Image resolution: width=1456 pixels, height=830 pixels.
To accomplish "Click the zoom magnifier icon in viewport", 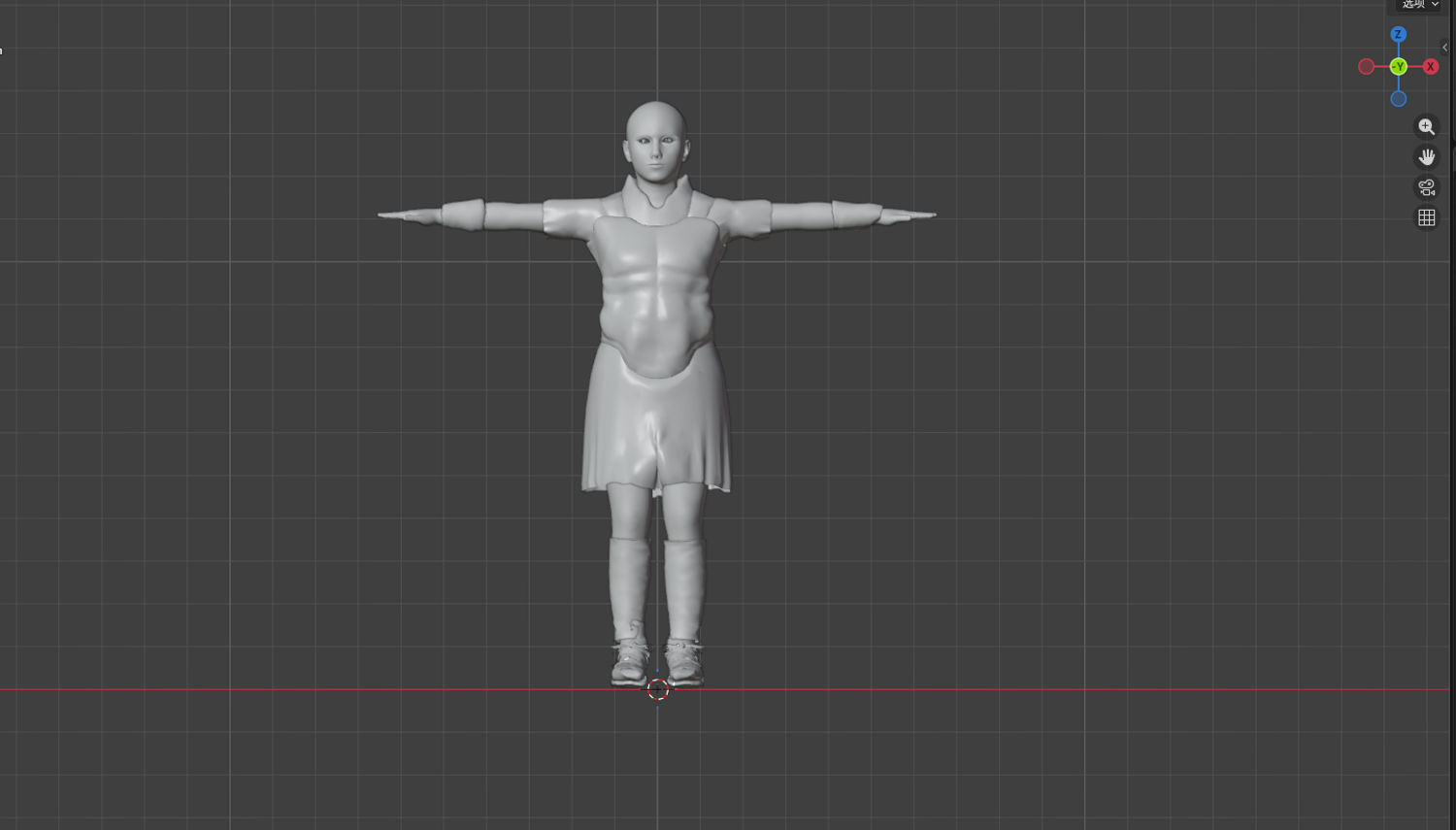I will point(1426,126).
